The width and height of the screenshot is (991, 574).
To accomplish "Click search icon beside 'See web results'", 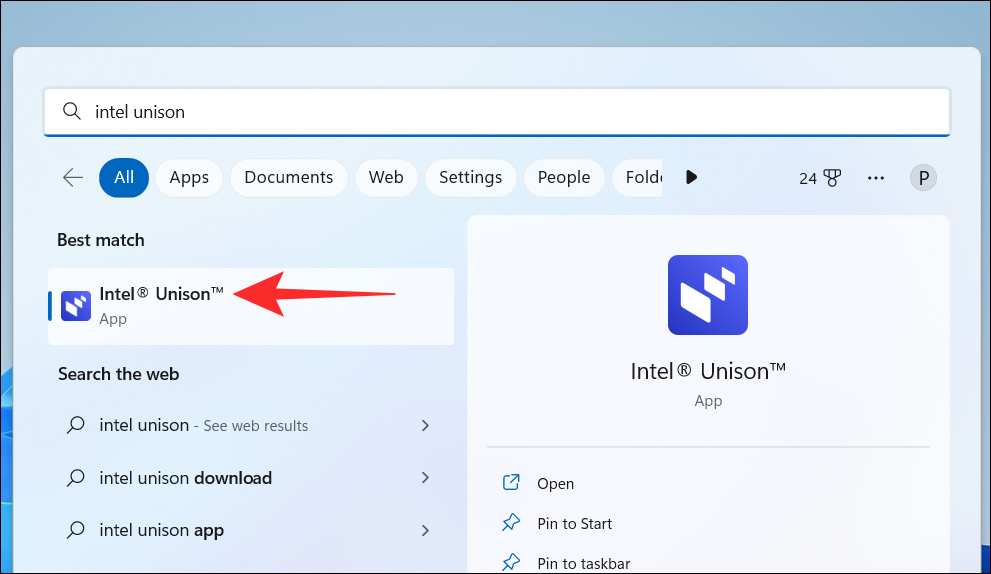I will (x=76, y=425).
